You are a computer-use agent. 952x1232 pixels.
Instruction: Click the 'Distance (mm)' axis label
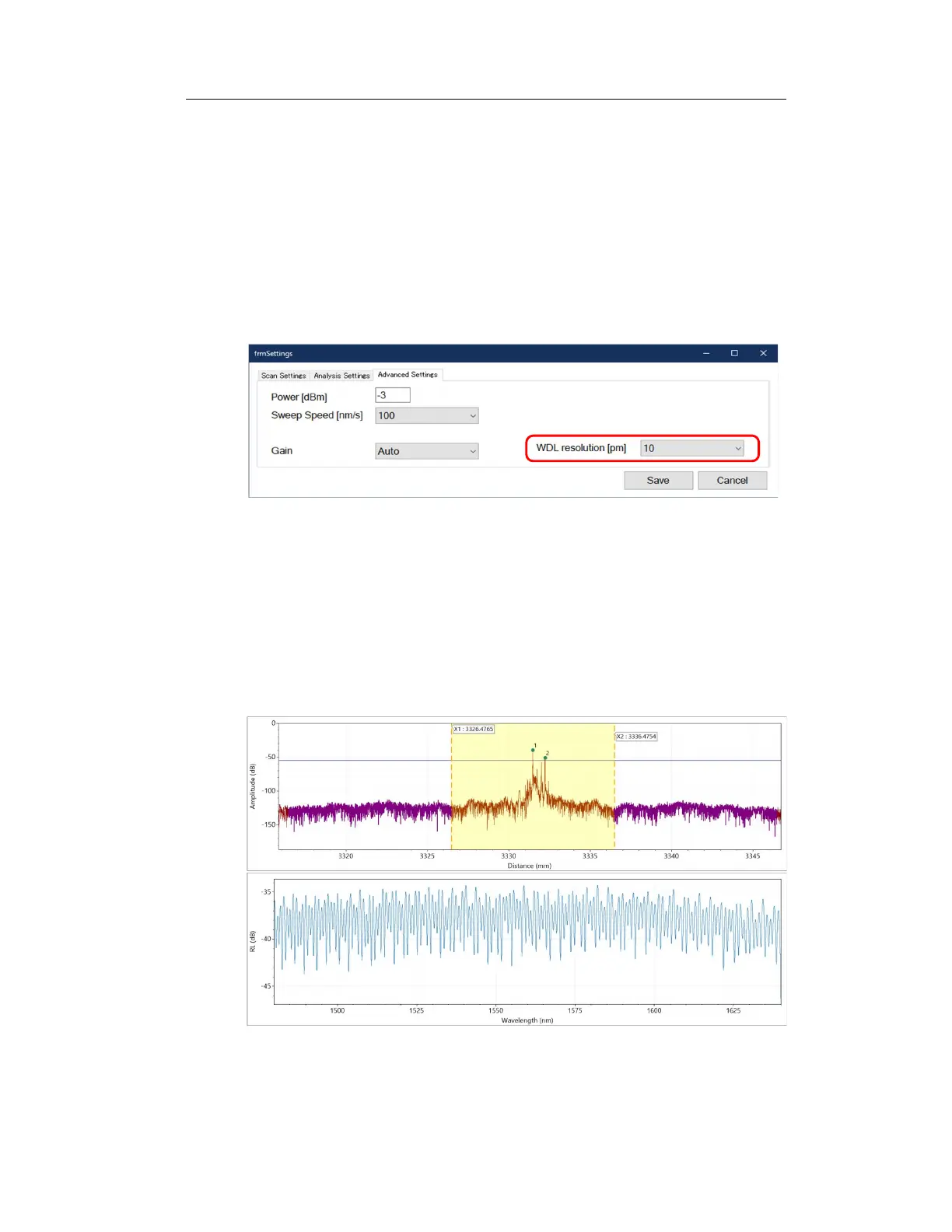(529, 866)
